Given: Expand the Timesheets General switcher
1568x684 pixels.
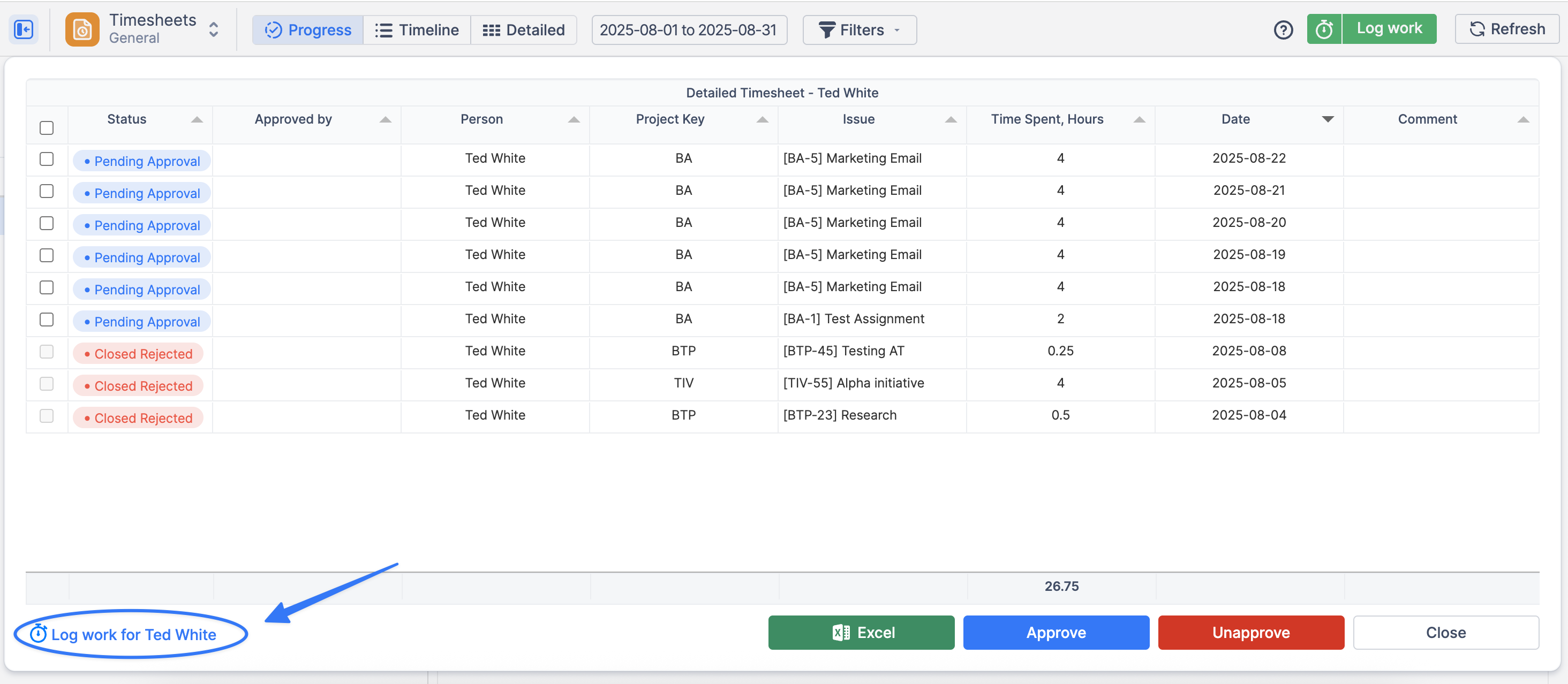Looking at the screenshot, I should click(213, 29).
